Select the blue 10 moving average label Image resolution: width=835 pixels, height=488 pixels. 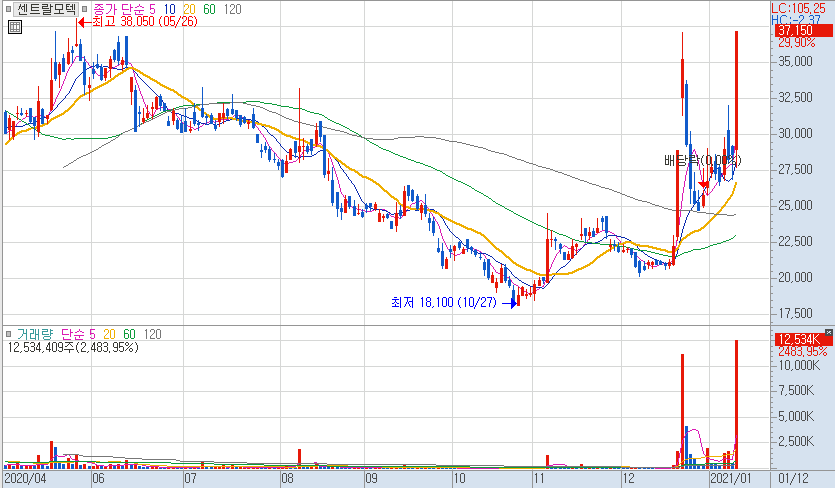[x=169, y=9]
